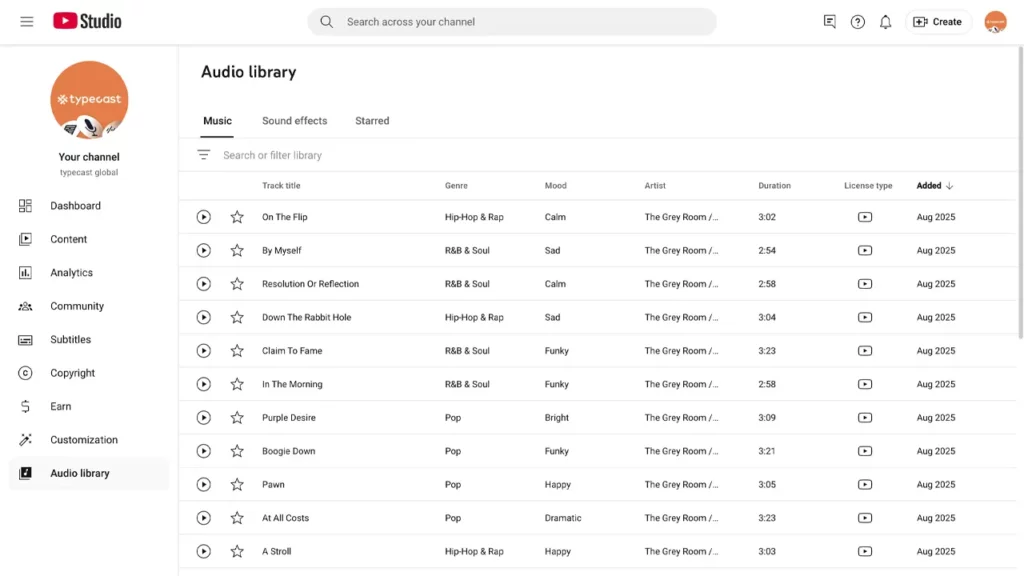Image resolution: width=1024 pixels, height=576 pixels.
Task: Star the track In The Morning
Action: [x=237, y=384]
